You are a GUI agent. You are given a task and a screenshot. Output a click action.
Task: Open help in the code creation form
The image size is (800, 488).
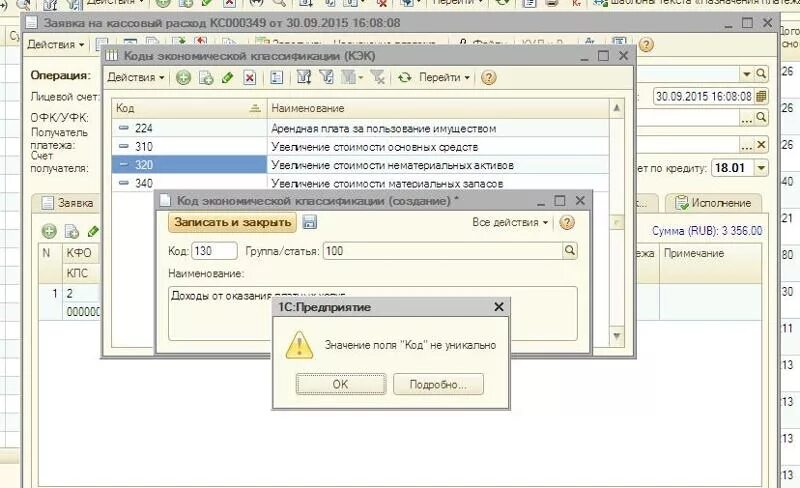pos(566,223)
